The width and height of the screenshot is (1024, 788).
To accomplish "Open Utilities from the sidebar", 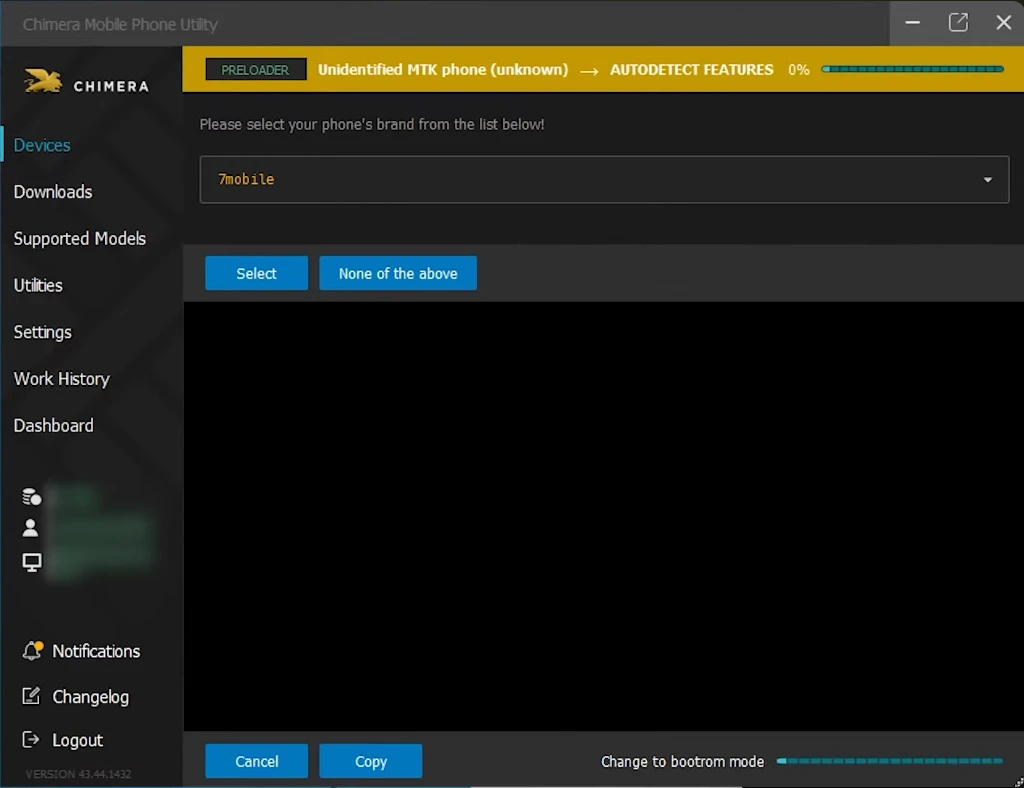I will (x=38, y=286).
